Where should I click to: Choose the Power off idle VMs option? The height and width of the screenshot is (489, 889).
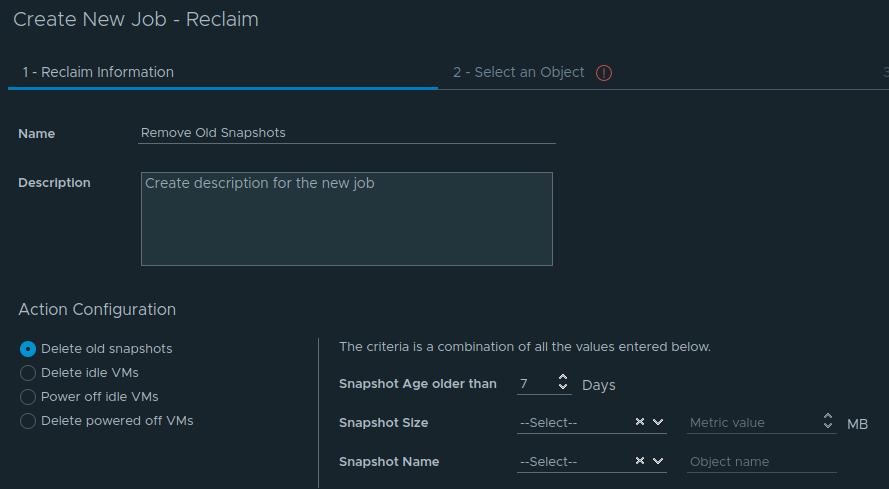tap(28, 397)
